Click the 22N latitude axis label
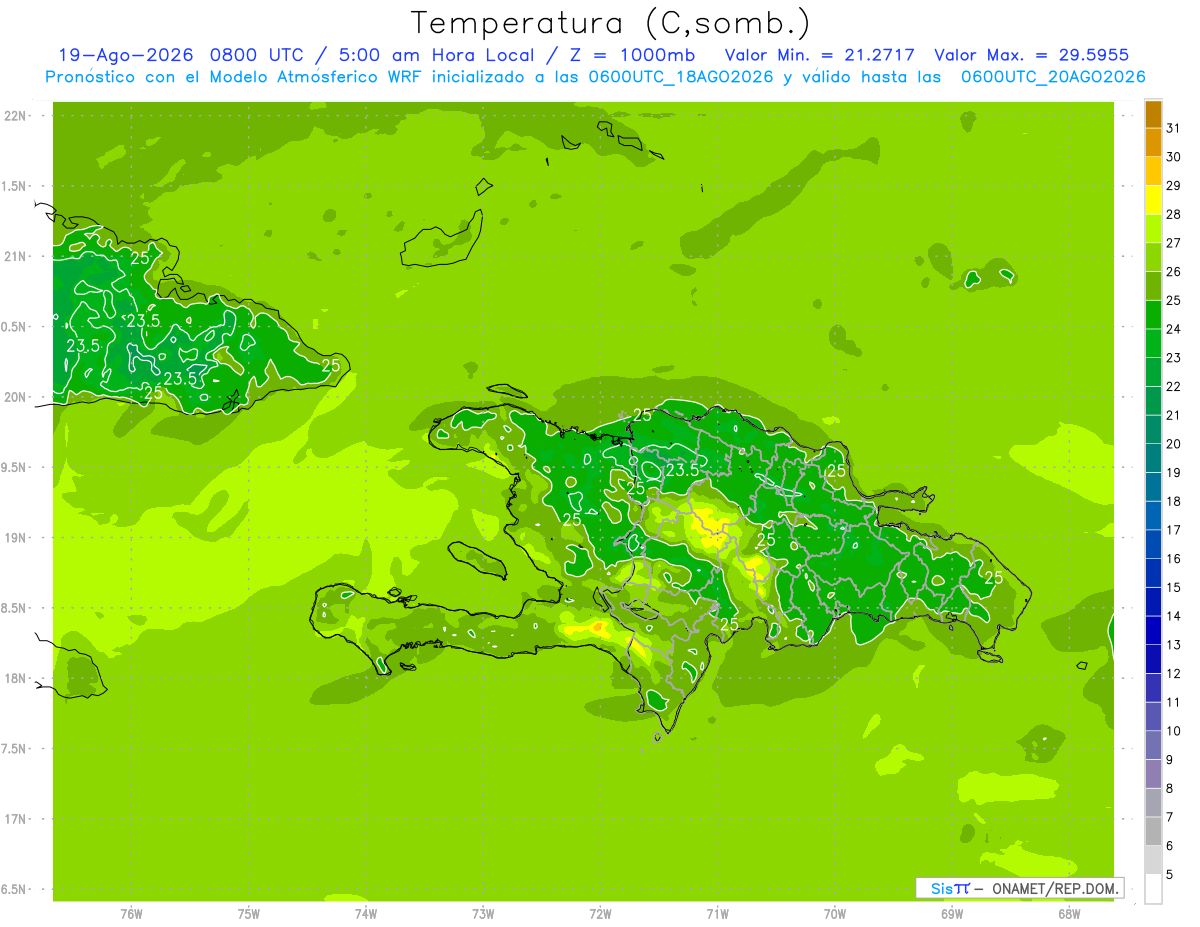 [15, 116]
